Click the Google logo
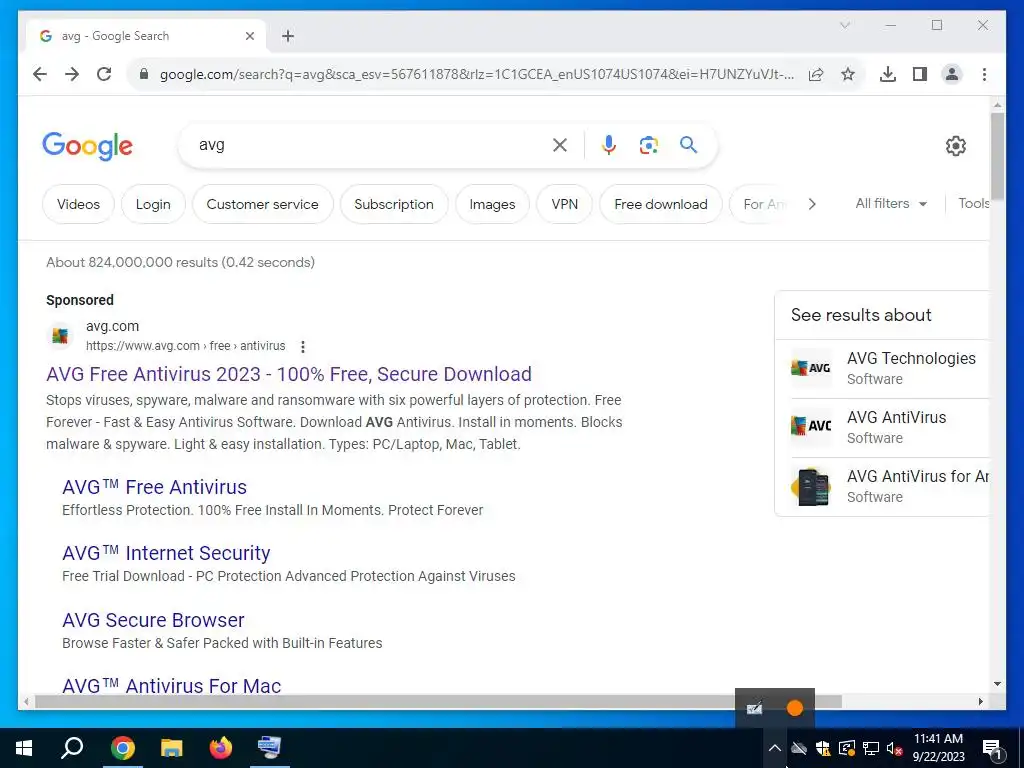1024x768 pixels. click(88, 146)
